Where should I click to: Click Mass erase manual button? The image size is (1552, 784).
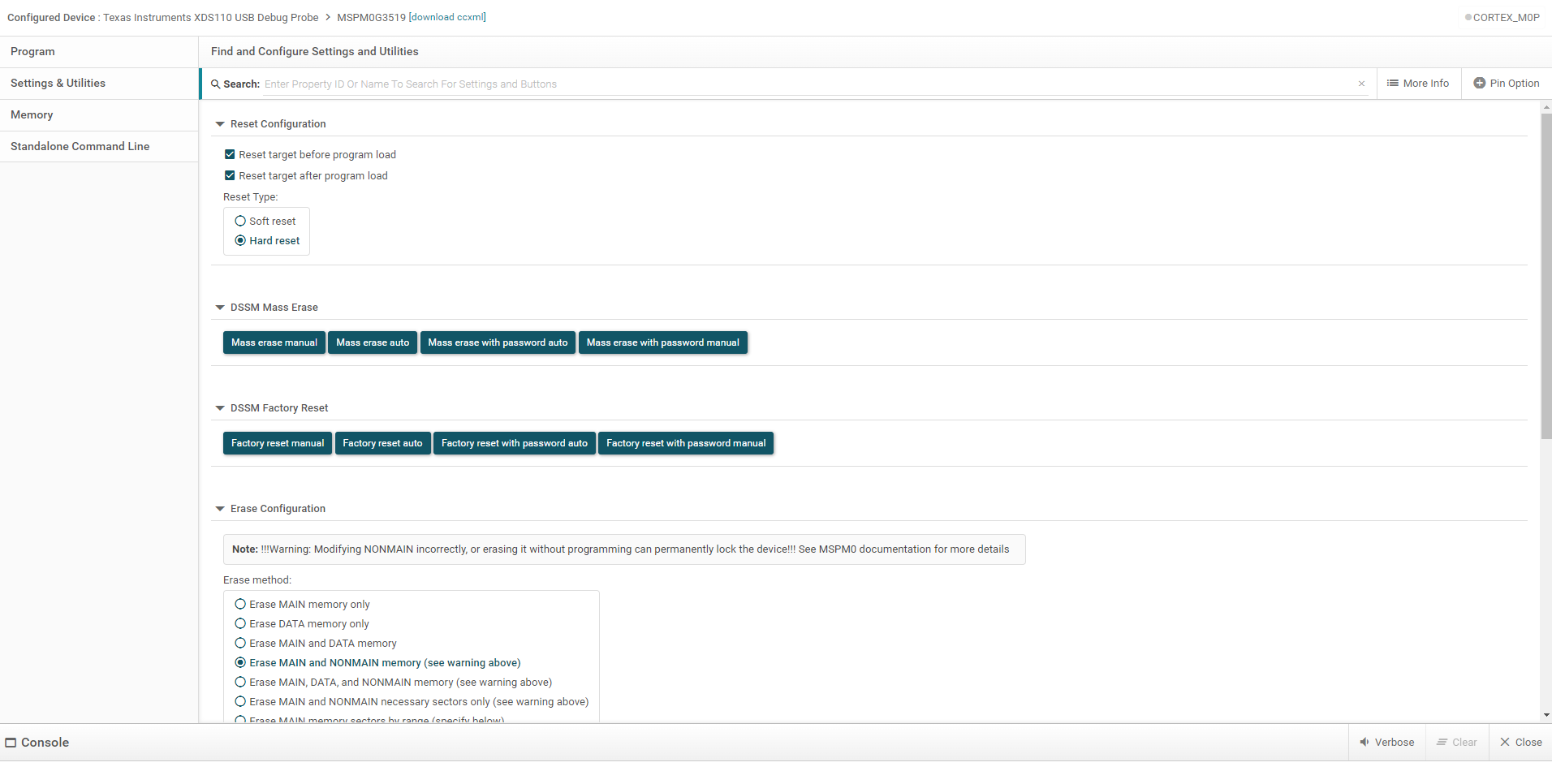274,342
